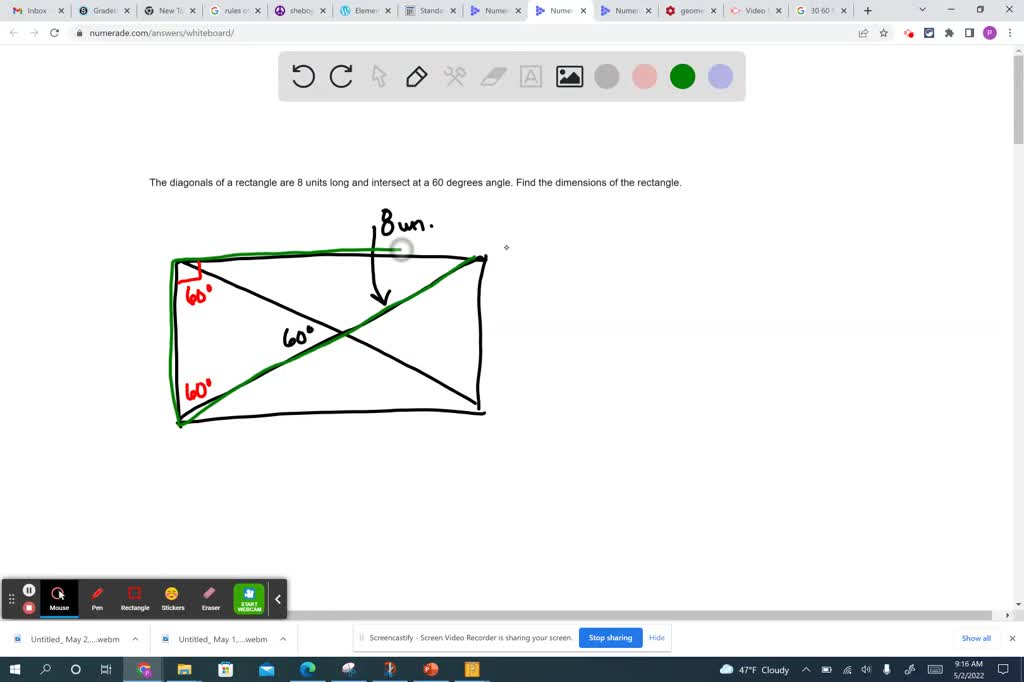Switch to the Mouse tool in the recording bar
Screen dimensions: 1024x682
click(59, 600)
